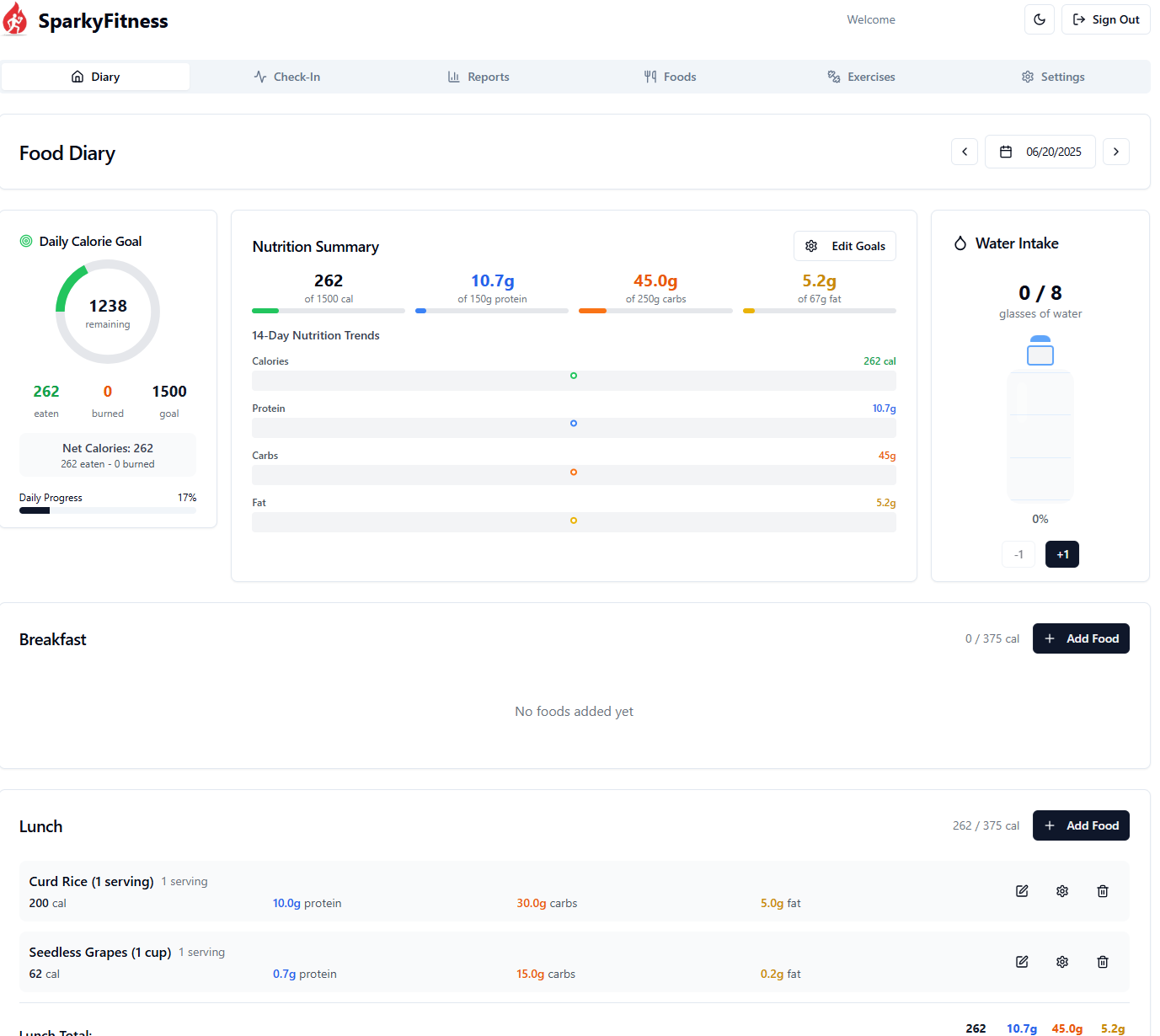This screenshot has height=1036, width=1160.
Task: Open the Diary tab
Action: [96, 77]
